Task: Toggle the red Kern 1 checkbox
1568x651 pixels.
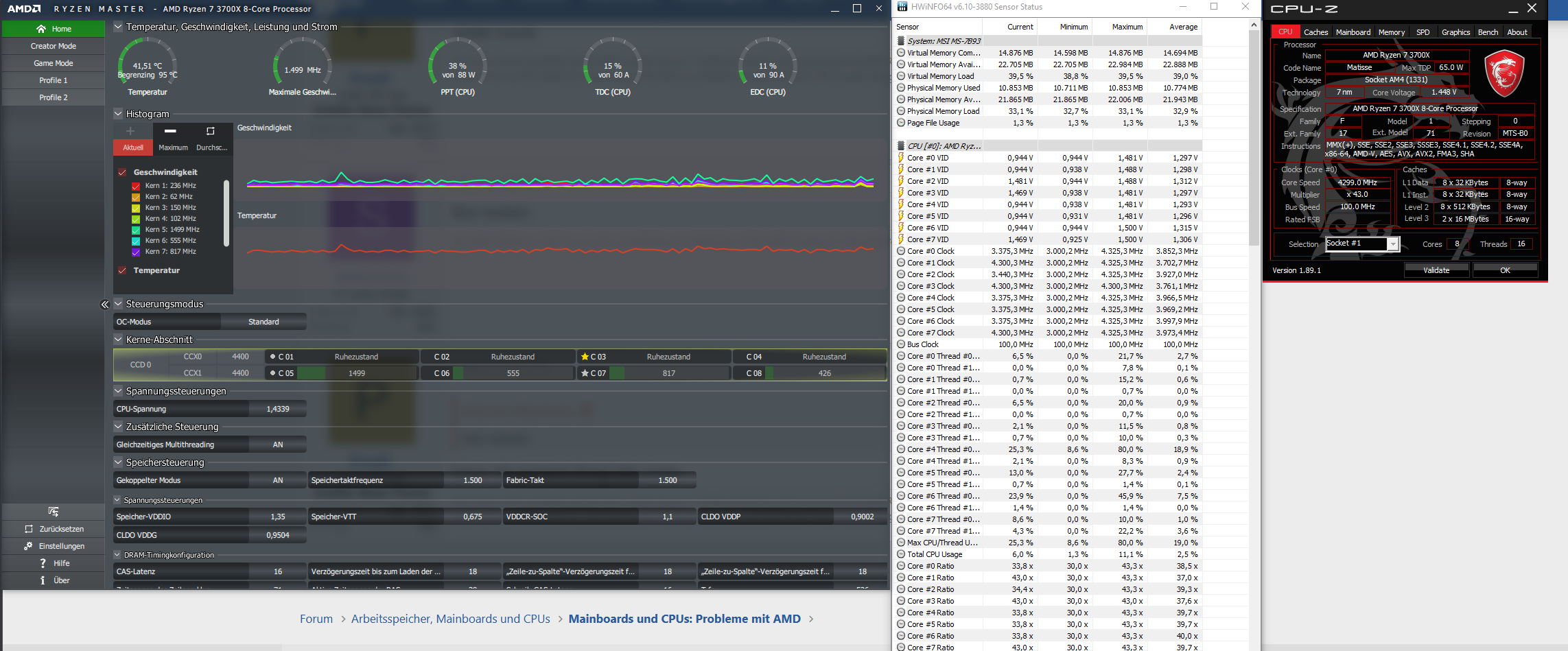Action: click(136, 186)
